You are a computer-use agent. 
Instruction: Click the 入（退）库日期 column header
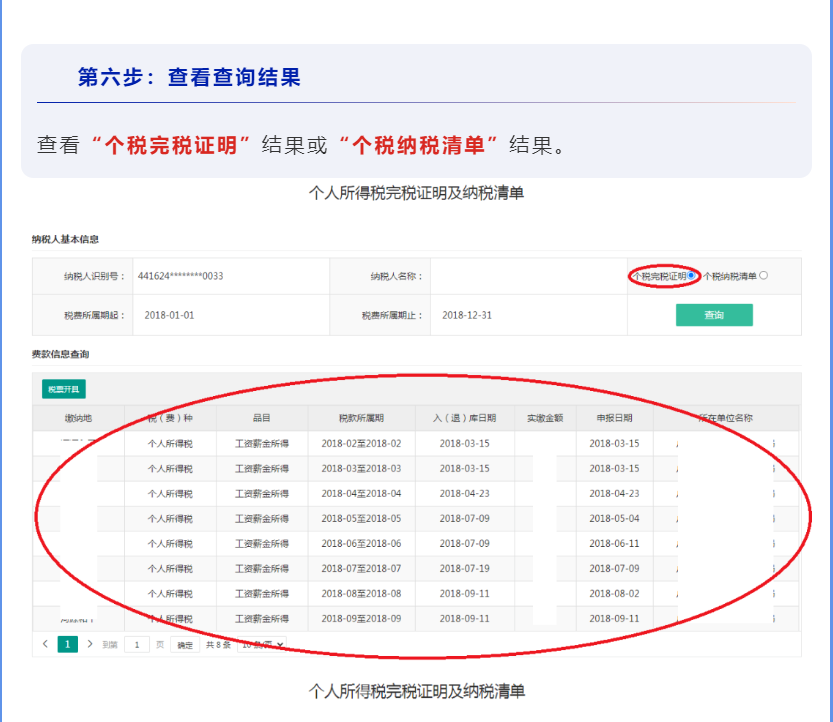464,418
